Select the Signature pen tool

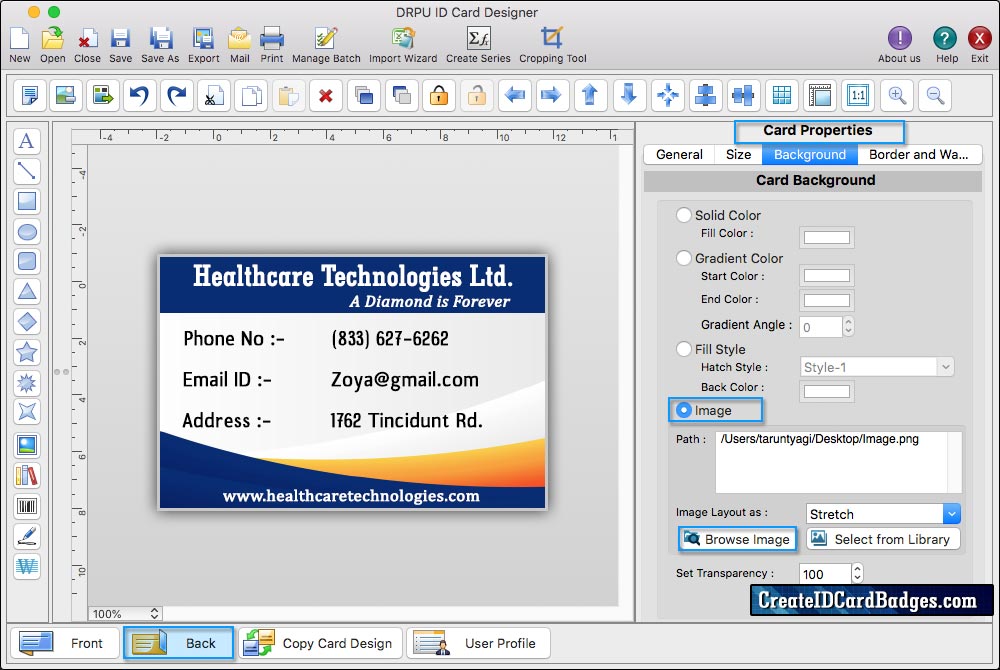pos(27,537)
